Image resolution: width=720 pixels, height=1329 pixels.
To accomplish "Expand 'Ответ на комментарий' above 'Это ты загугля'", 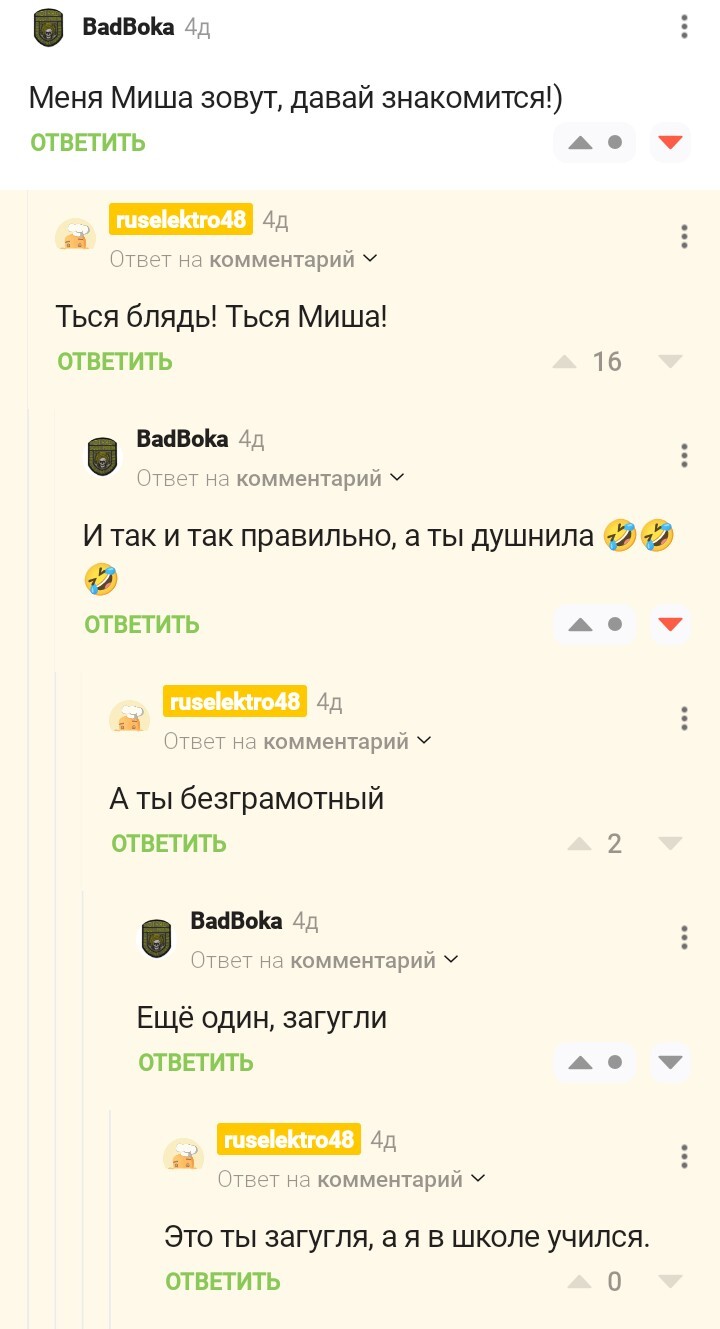I will pyautogui.click(x=352, y=1180).
